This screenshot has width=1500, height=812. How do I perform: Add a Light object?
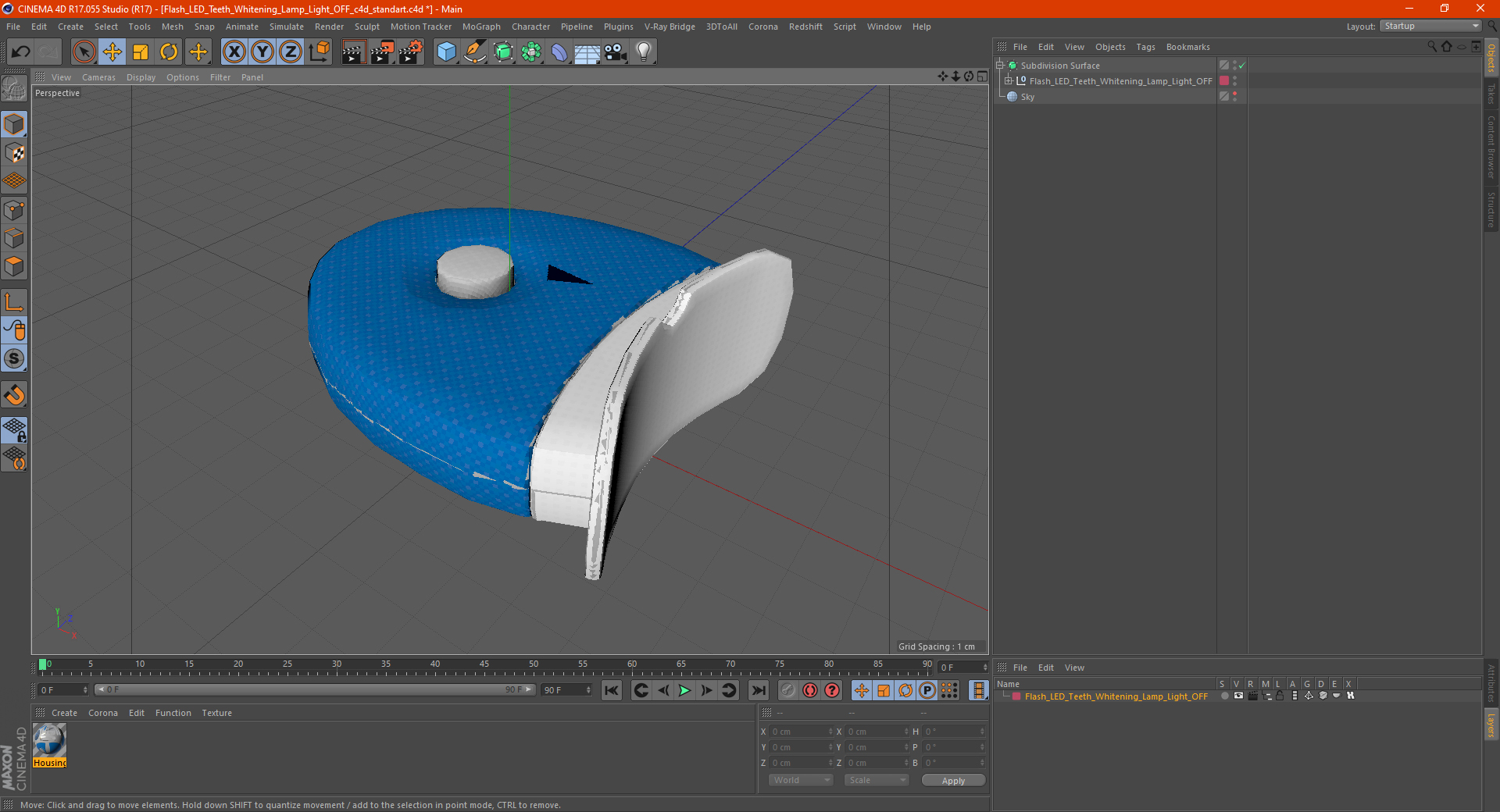point(643,52)
